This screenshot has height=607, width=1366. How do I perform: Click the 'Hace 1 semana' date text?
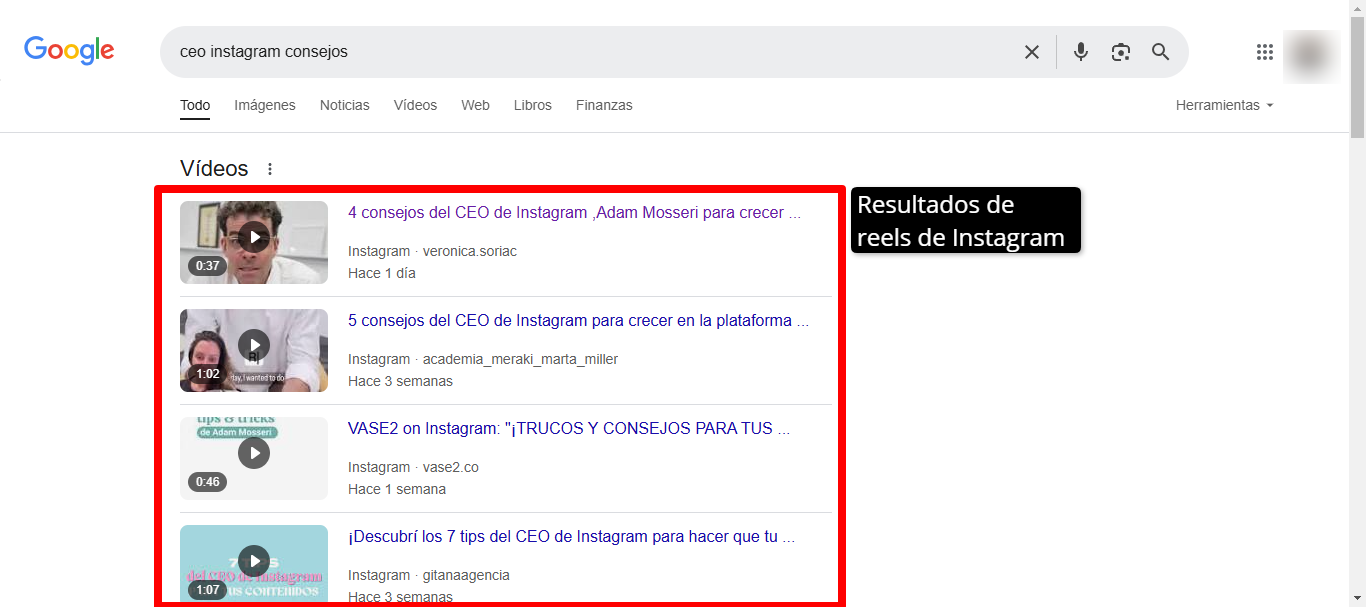coord(397,489)
